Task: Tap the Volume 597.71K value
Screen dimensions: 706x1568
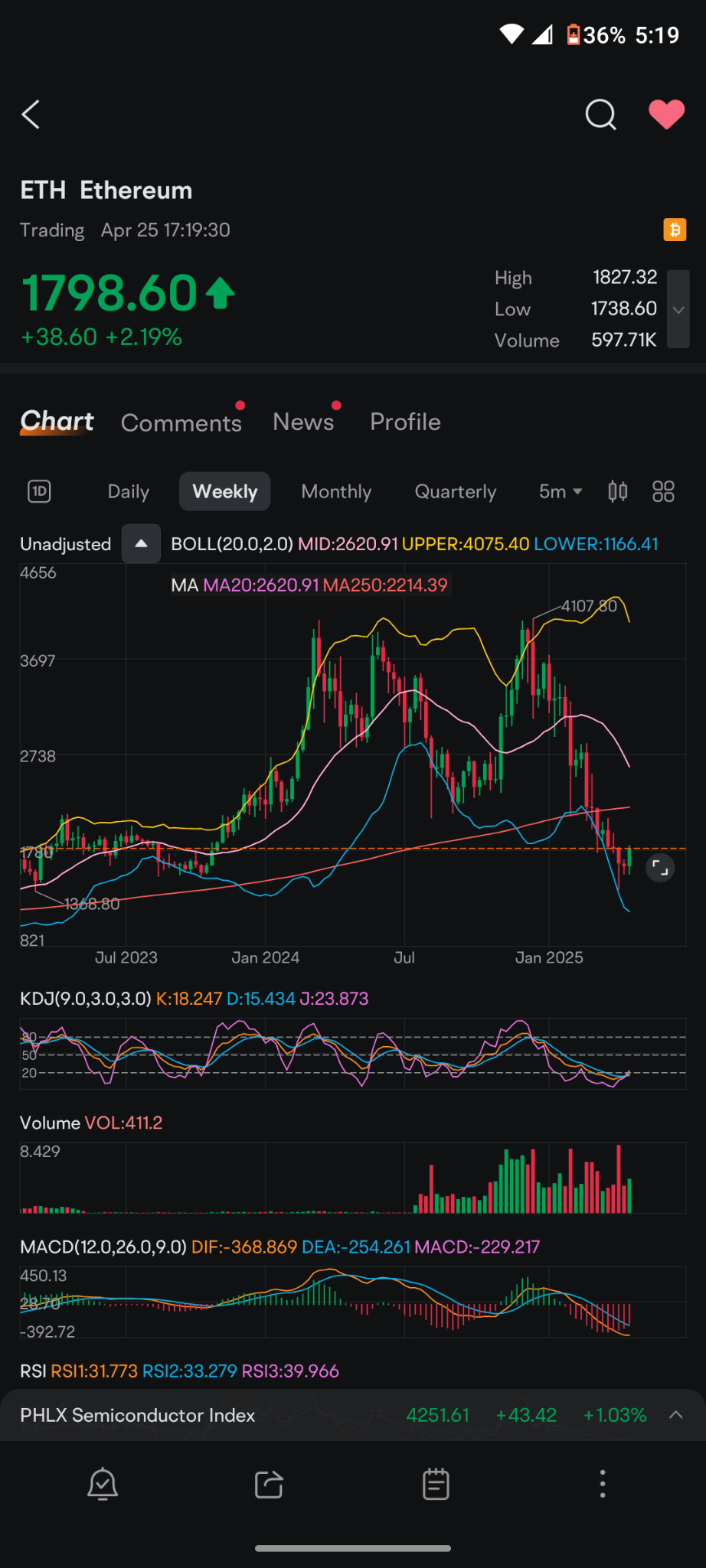Action: (623, 340)
